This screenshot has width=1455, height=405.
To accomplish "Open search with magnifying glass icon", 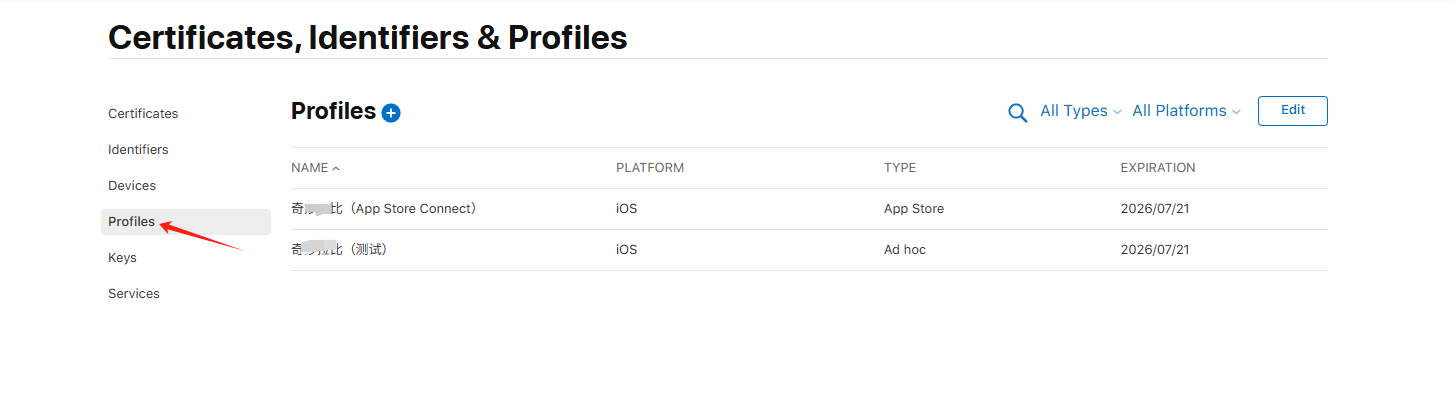I will click(x=1017, y=113).
